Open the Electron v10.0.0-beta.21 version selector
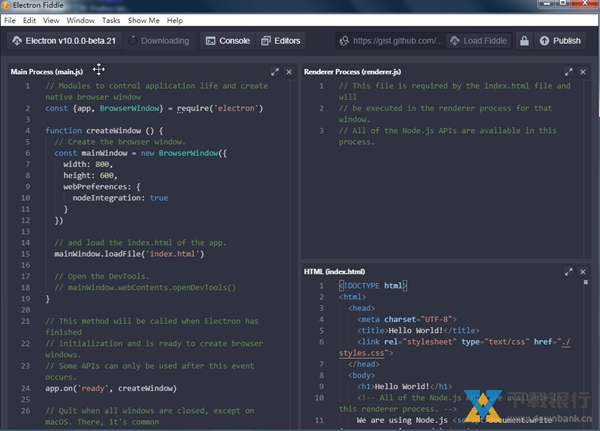 click(65, 41)
